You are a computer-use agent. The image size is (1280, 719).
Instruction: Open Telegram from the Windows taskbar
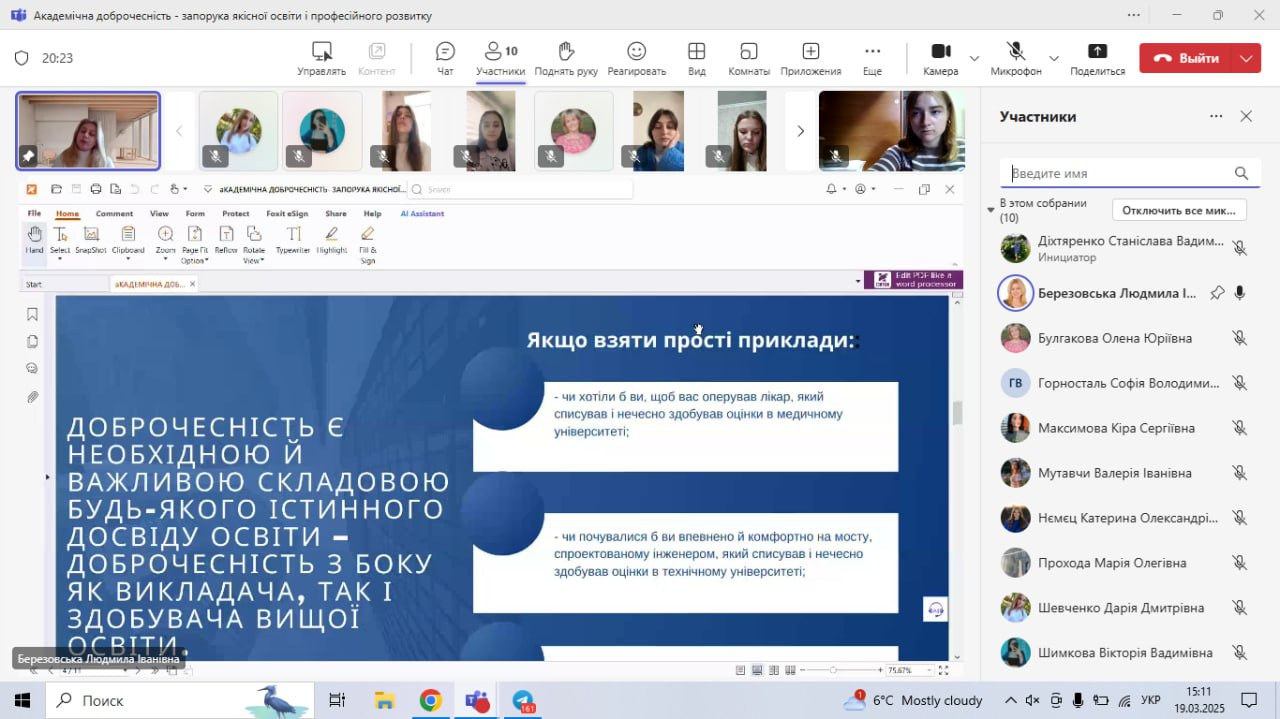524,700
